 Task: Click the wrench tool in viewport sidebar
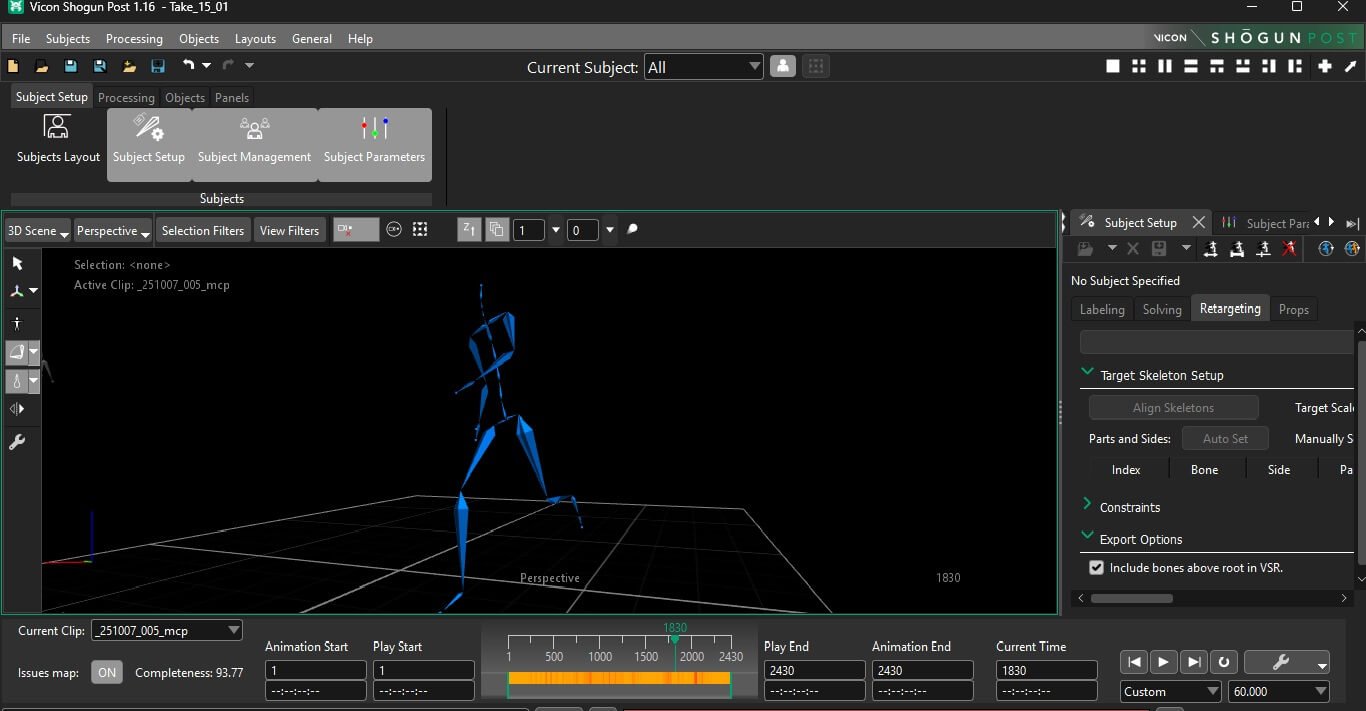coord(17,442)
